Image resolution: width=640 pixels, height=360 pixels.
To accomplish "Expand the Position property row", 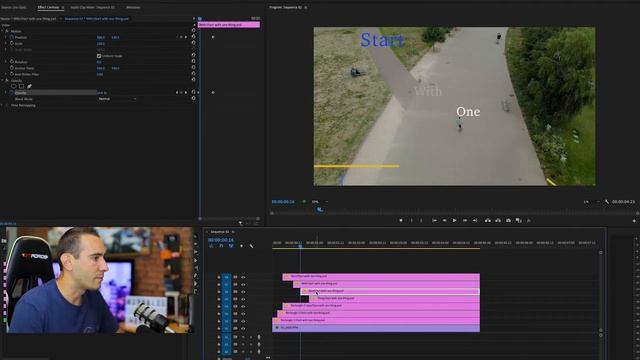I will pyautogui.click(x=6, y=37).
